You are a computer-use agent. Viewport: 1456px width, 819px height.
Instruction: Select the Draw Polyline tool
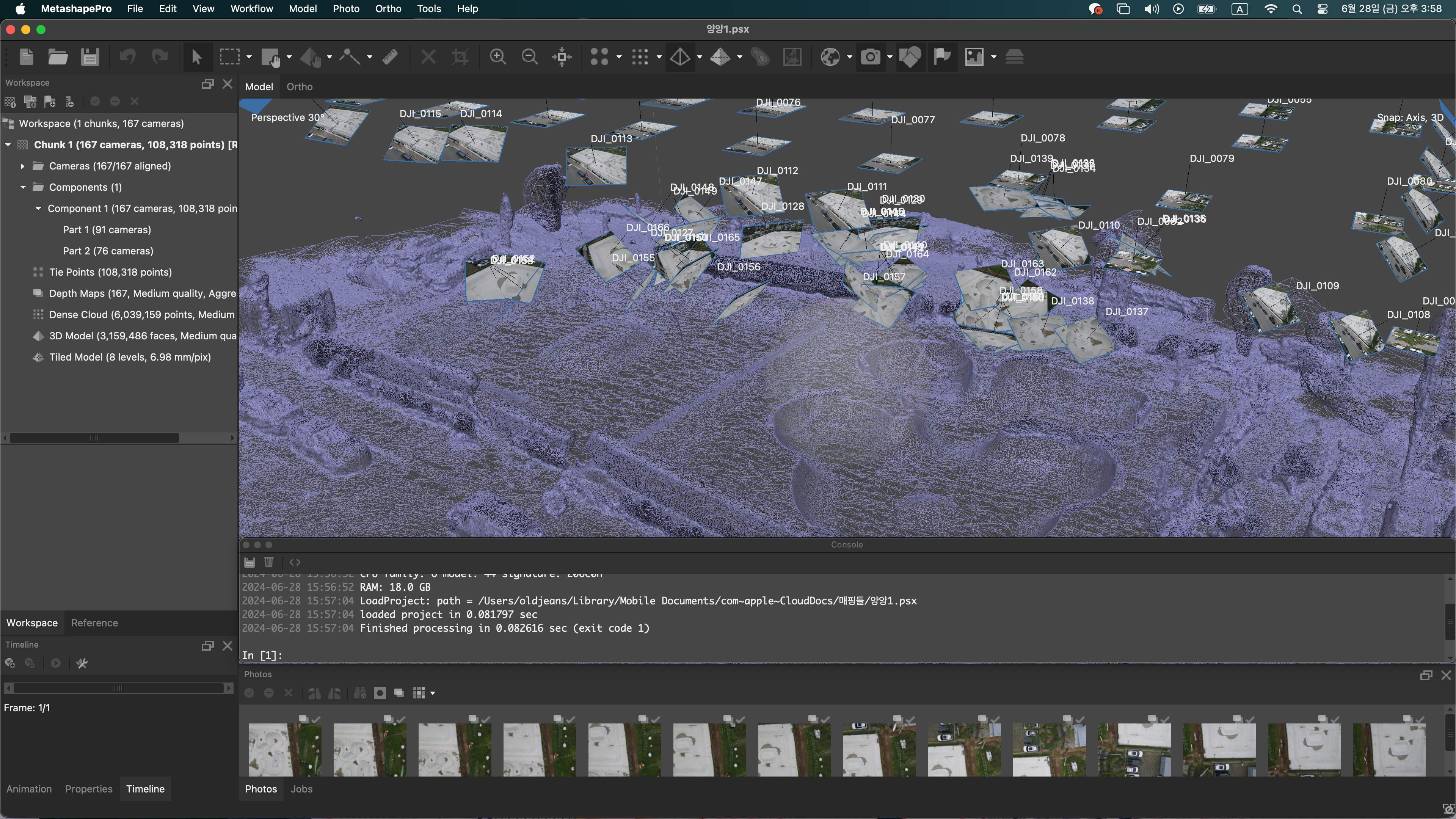(350, 56)
